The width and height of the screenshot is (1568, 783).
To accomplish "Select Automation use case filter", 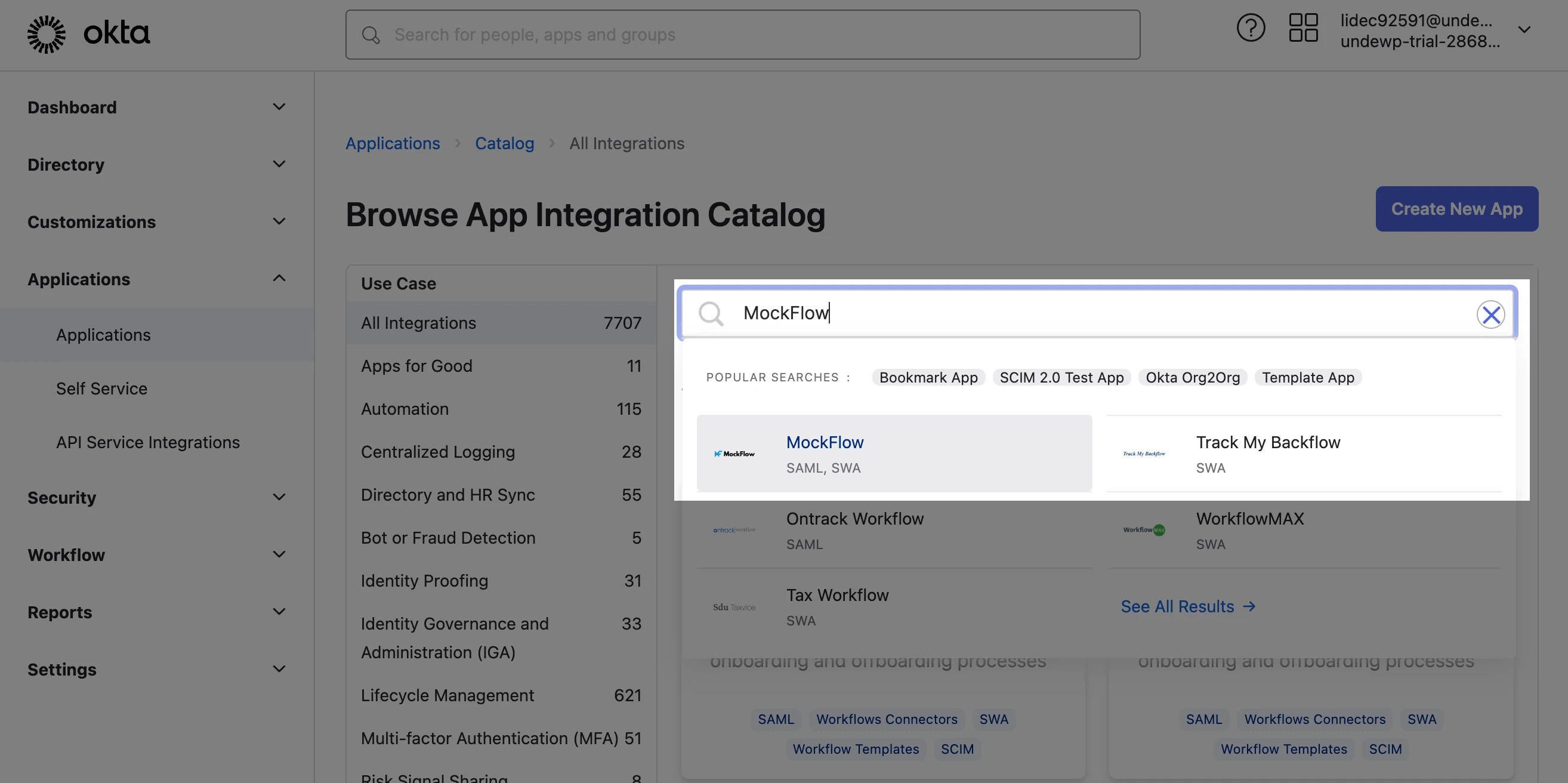I will (502, 409).
